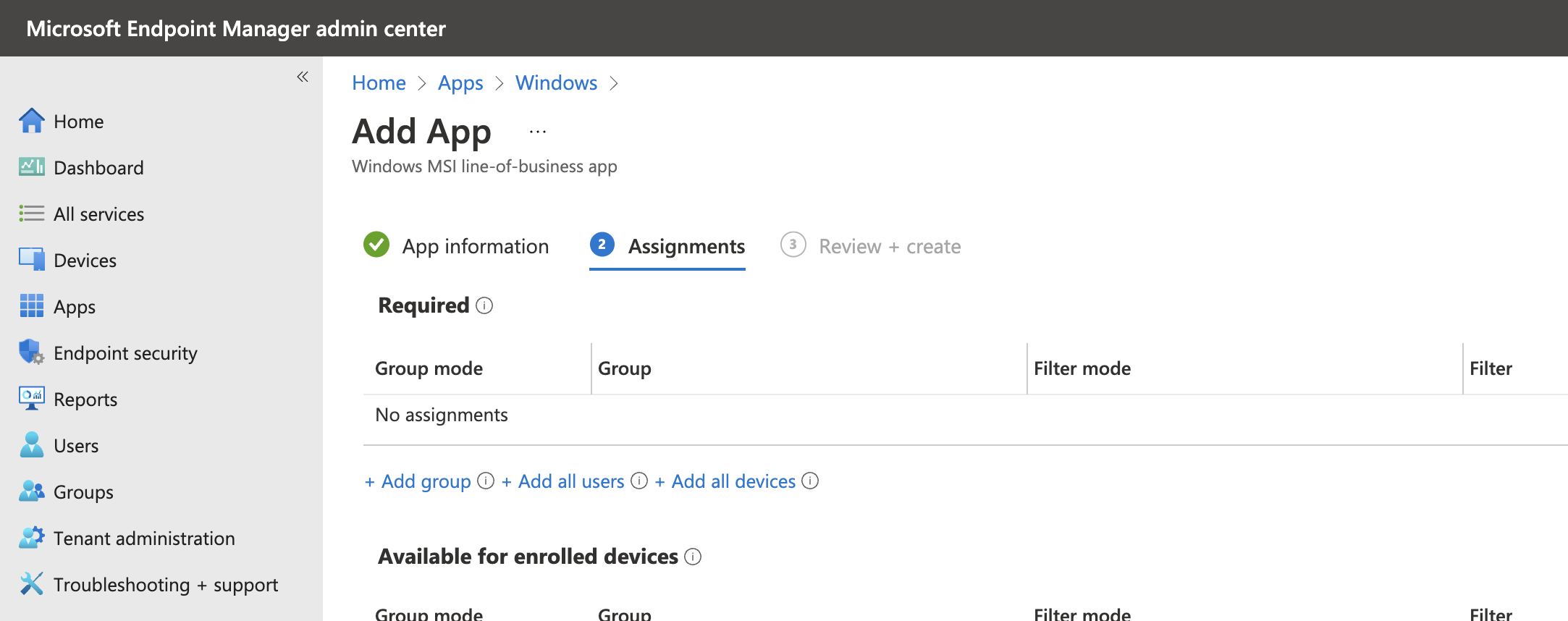The image size is (1568, 621).
Task: Click the step 3 circle badge
Action: [x=793, y=245]
